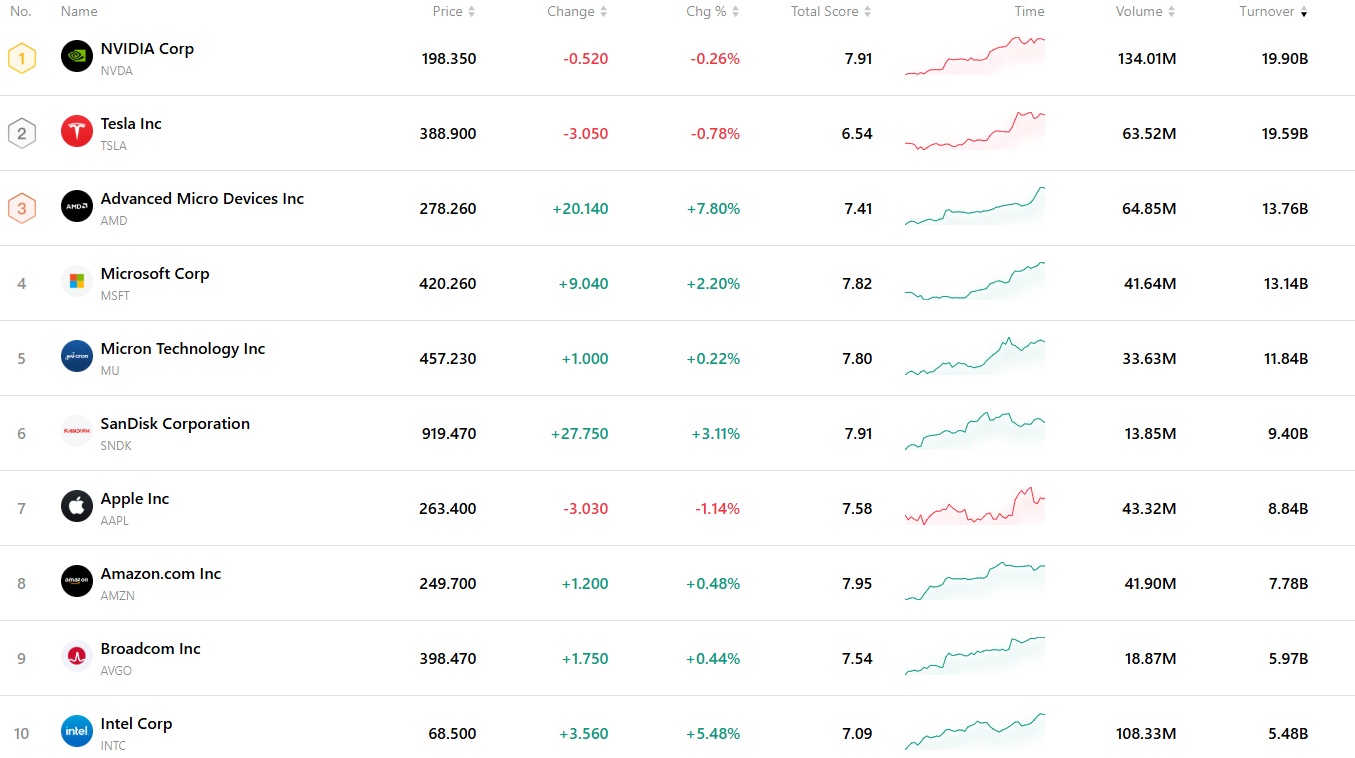
Task: Click the SanDisk Corporation logo
Action: coord(76,431)
